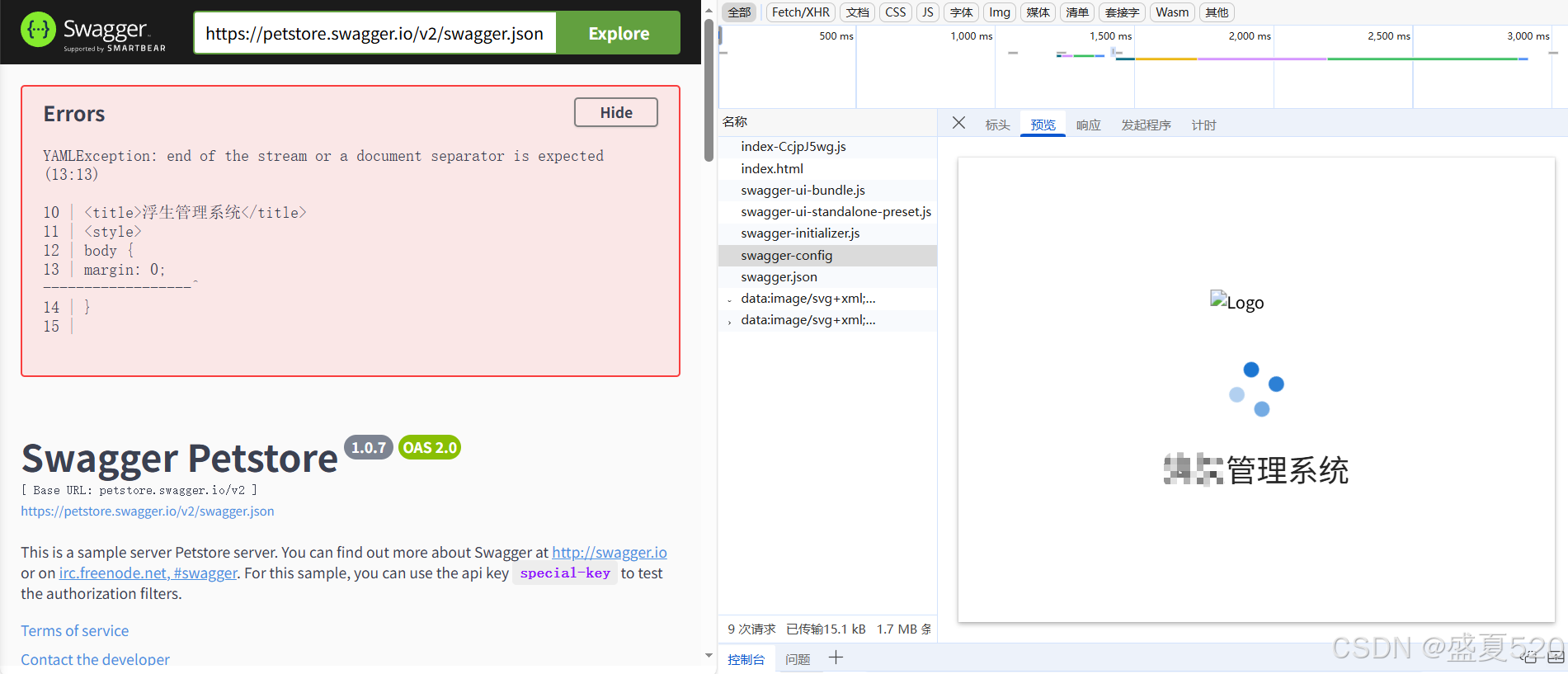Click the Swagger page vertical scrollbar thumb
Screen dimensions: 1568x674
[709, 89]
